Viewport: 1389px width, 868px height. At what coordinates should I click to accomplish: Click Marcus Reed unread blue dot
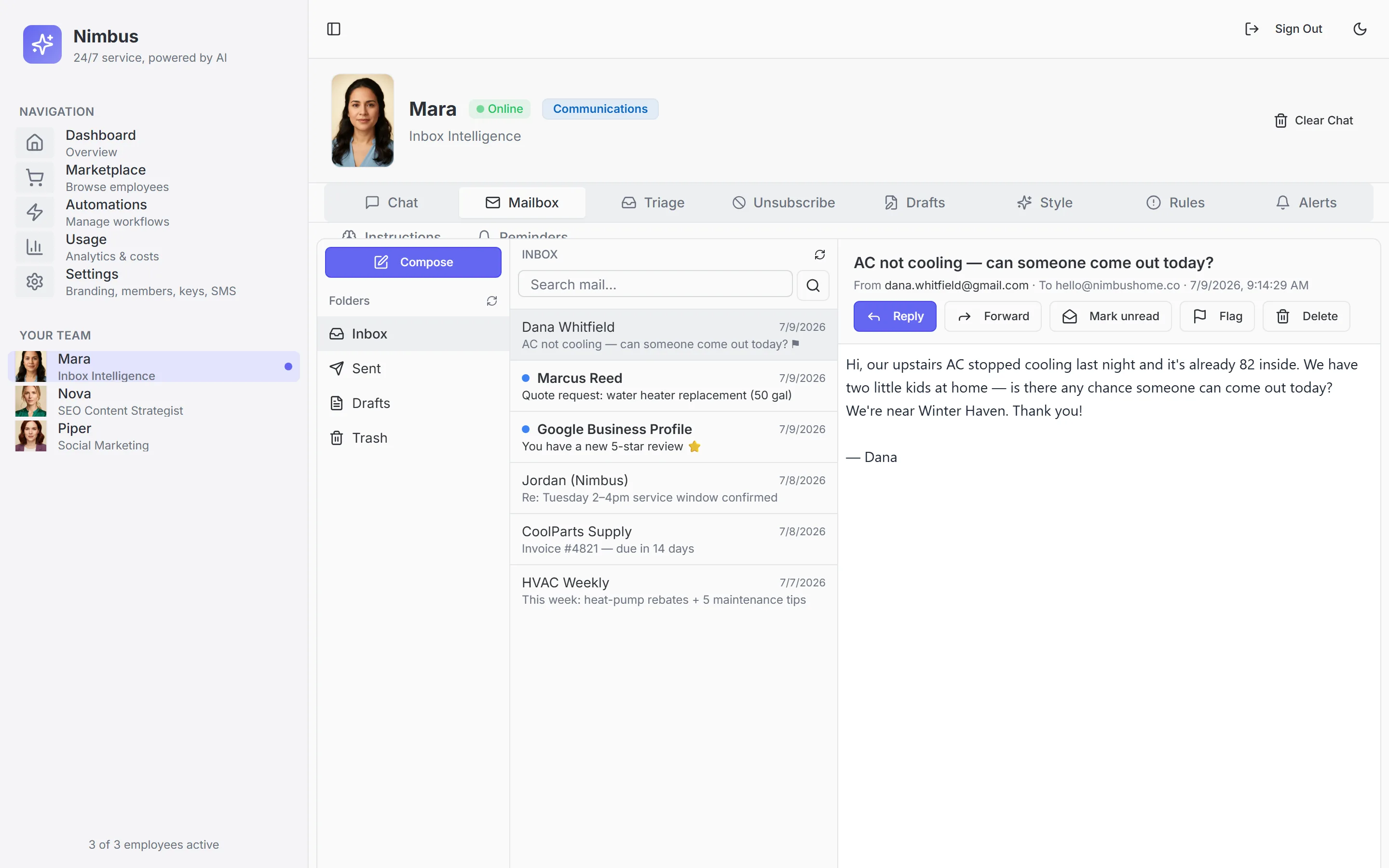(525, 378)
